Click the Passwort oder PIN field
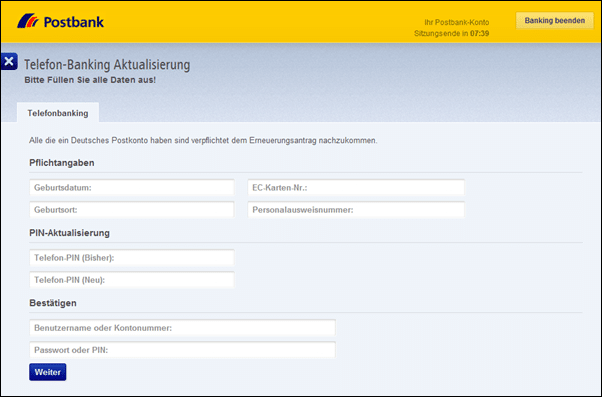The image size is (602, 397). point(182,350)
